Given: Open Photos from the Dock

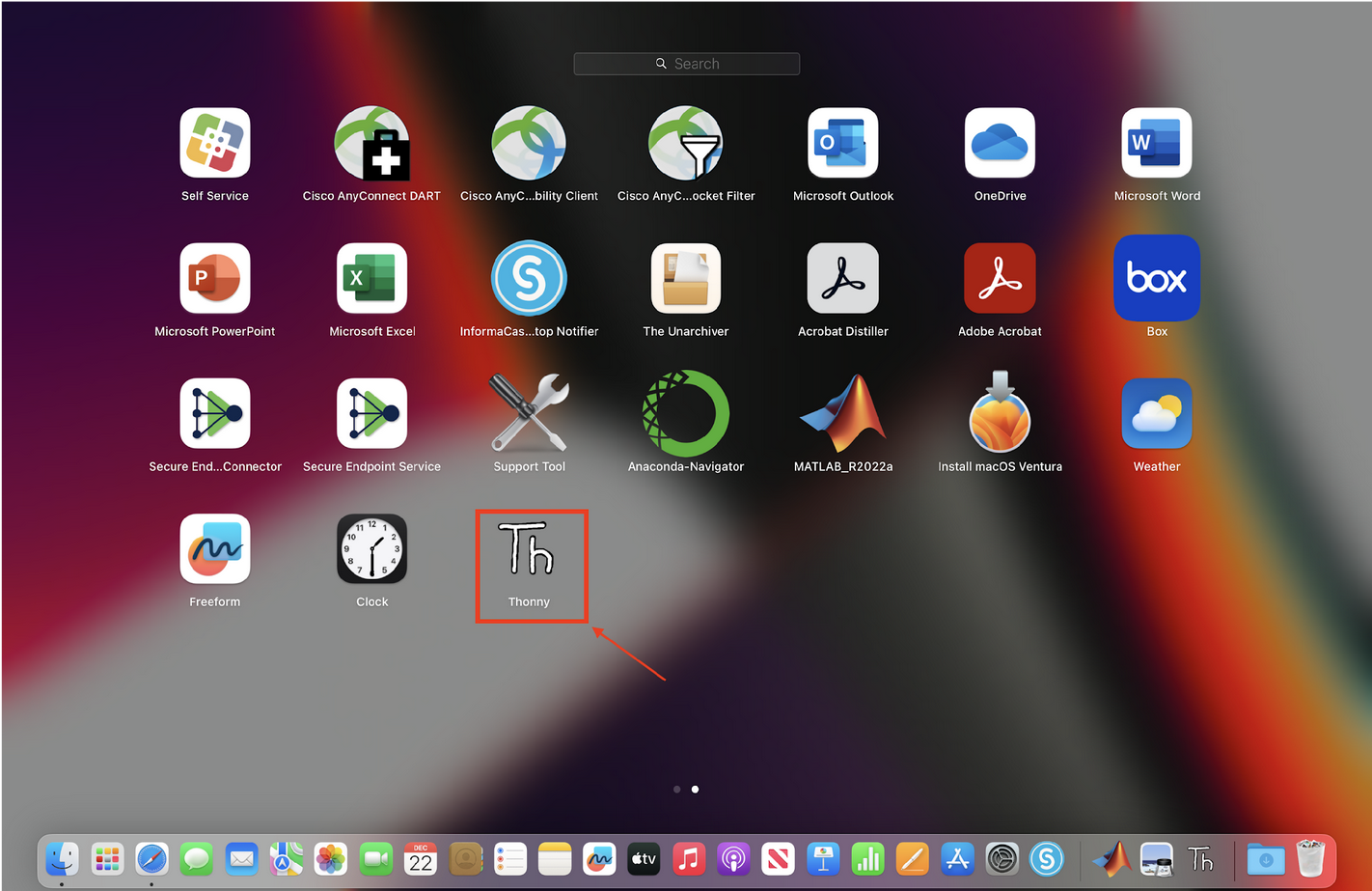Looking at the screenshot, I should pos(331,858).
